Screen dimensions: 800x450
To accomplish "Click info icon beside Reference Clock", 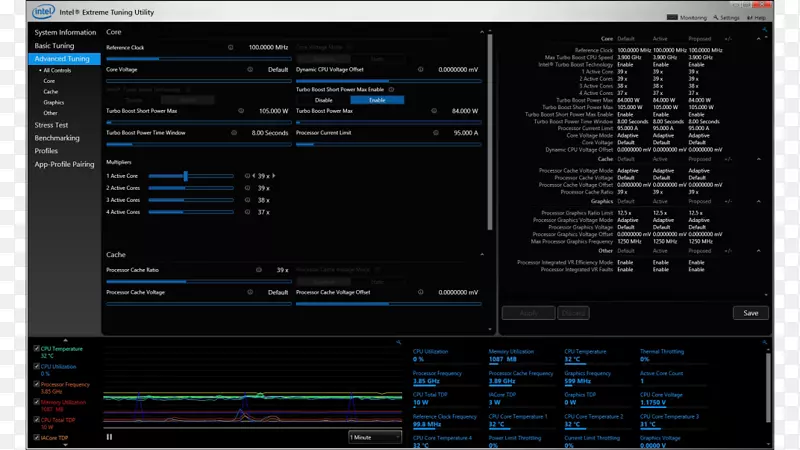I will point(230,47).
